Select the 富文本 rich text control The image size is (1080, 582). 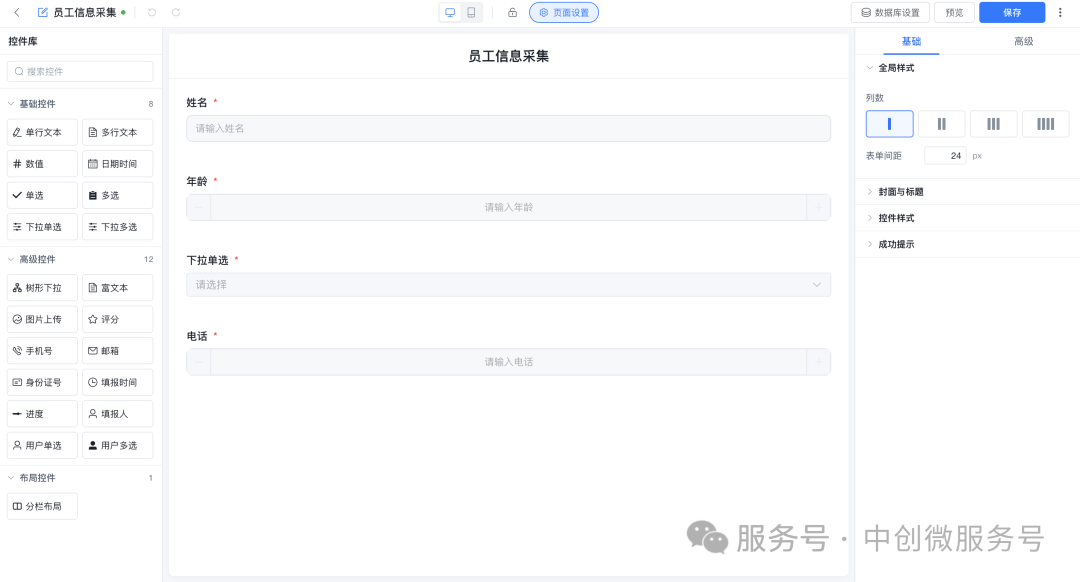pyautogui.click(x=118, y=288)
